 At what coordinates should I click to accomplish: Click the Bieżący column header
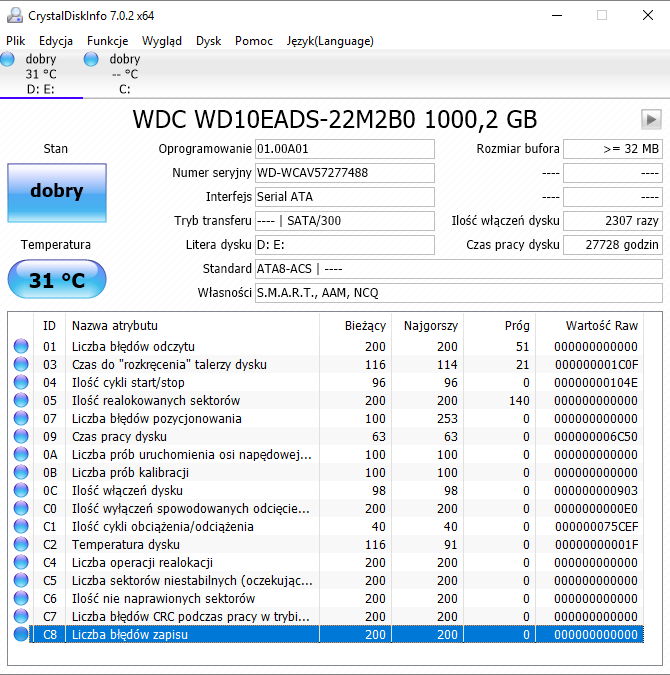point(356,325)
